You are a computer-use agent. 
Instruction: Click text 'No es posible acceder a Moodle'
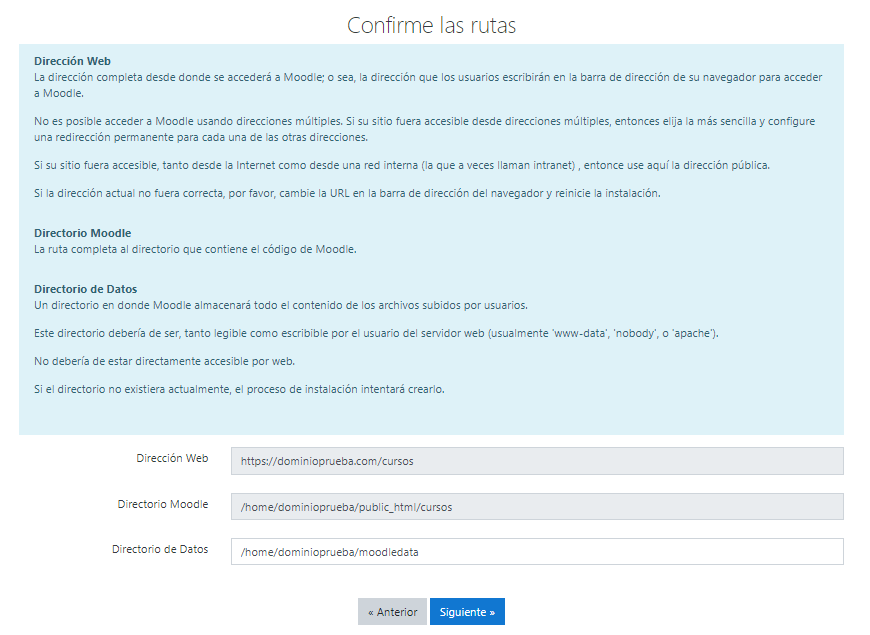coord(114,121)
